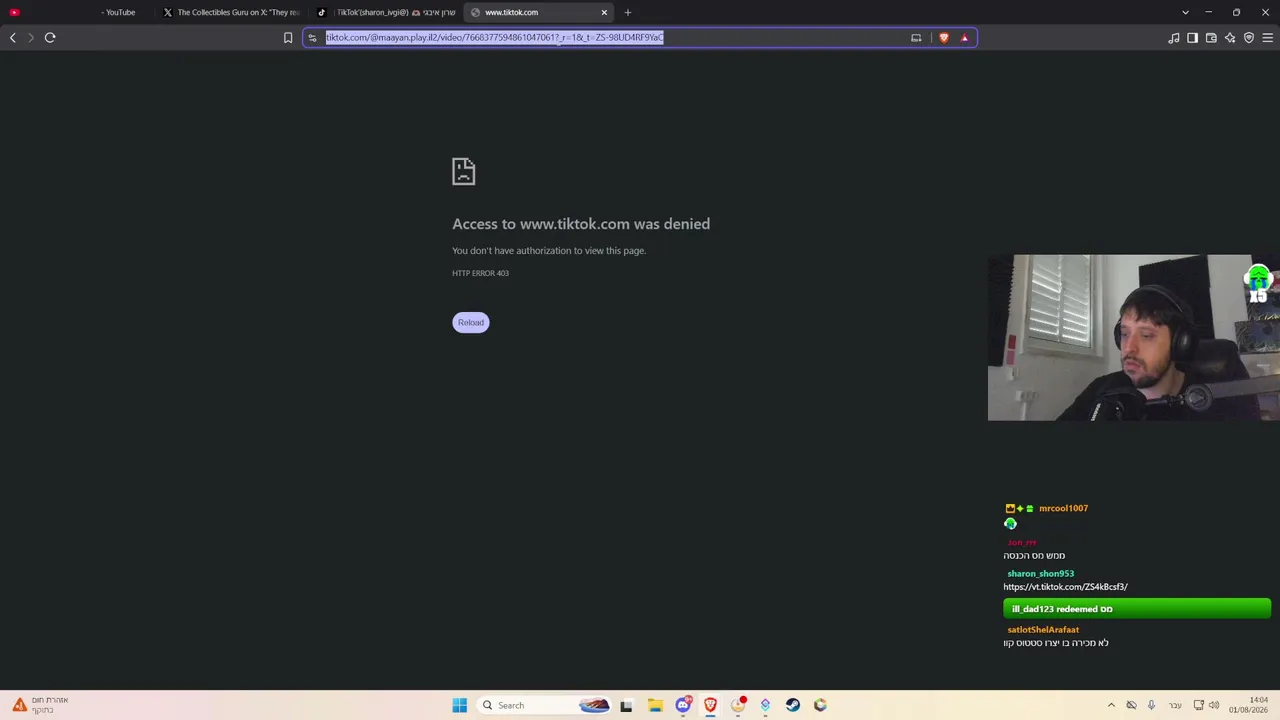Open the vt.tiktok.com link in chat
1280x720 pixels.
(x=1065, y=587)
